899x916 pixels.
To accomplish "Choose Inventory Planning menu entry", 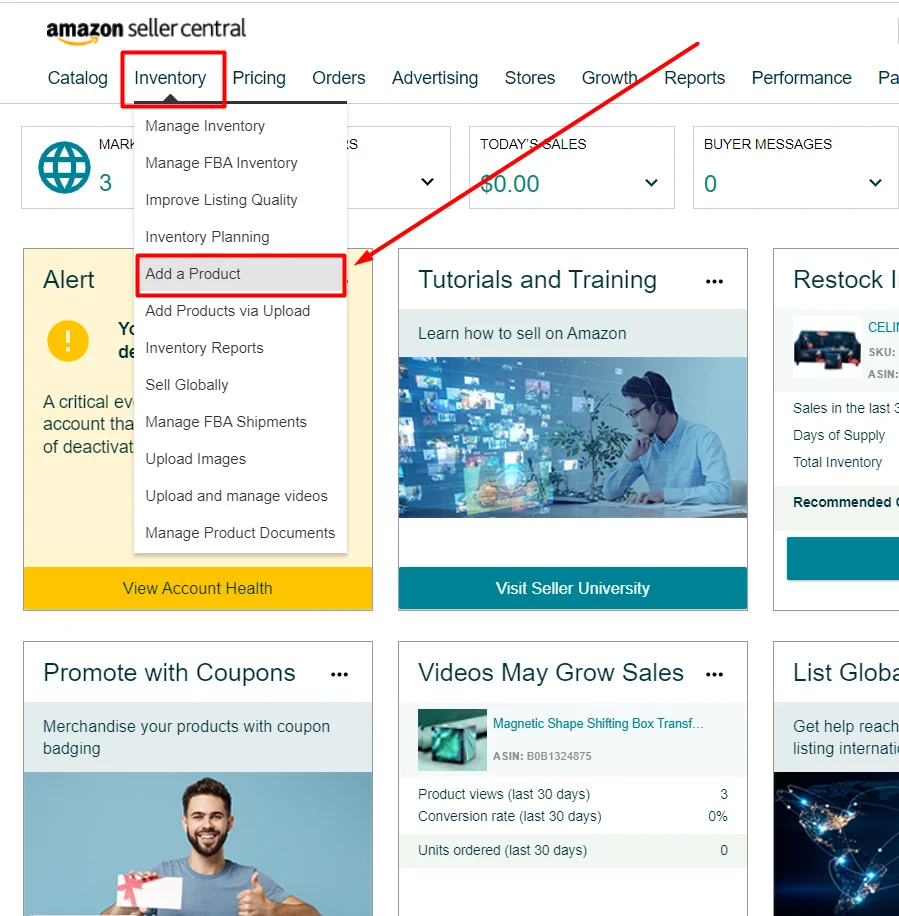I will (x=240, y=237).
